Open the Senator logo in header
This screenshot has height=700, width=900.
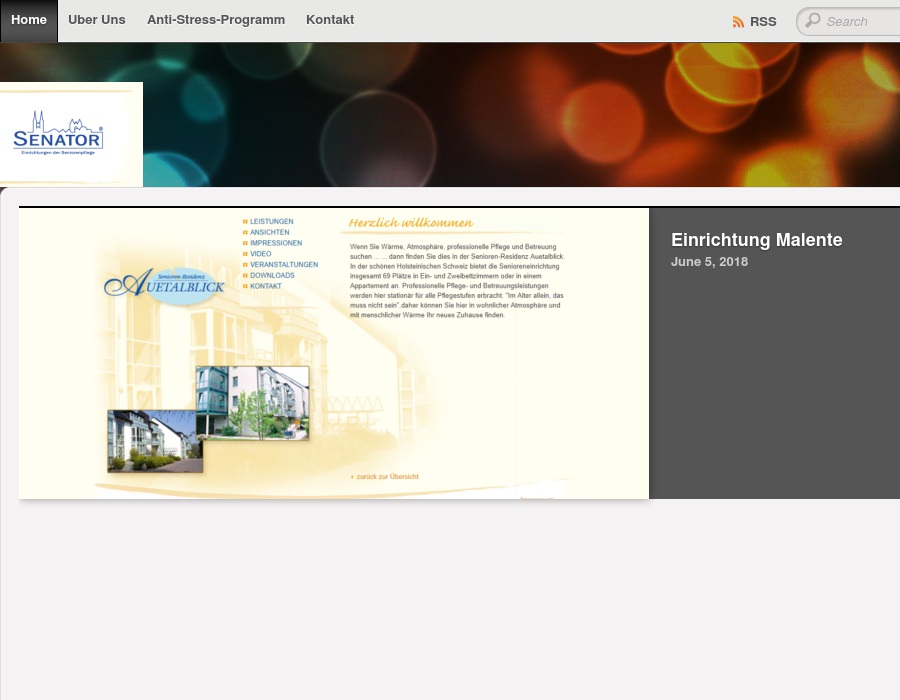click(x=58, y=132)
